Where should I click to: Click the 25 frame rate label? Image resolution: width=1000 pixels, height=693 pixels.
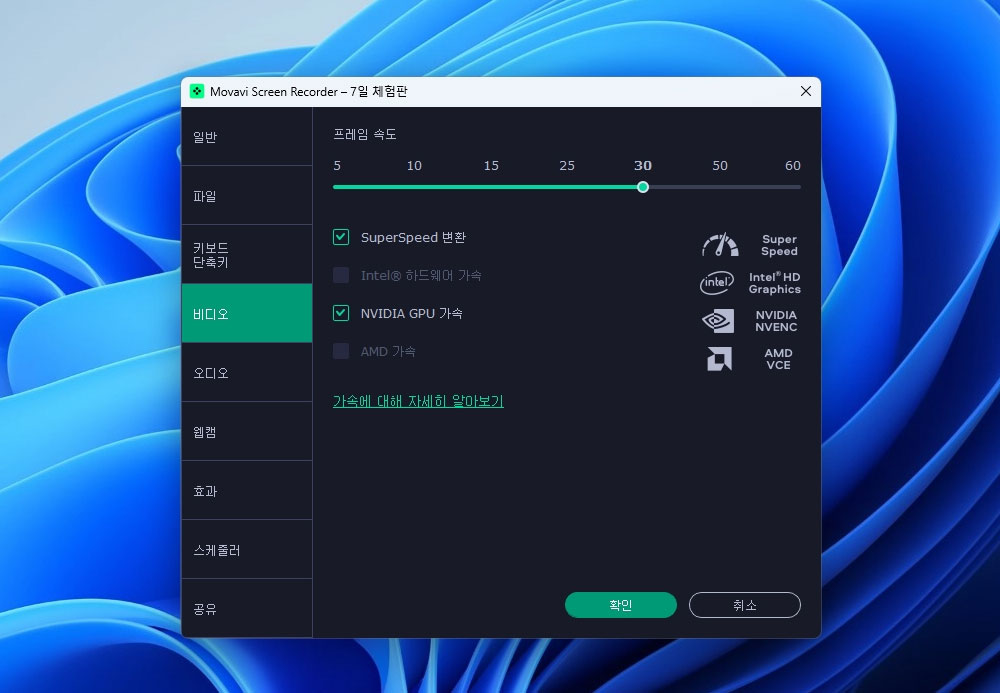coord(567,166)
